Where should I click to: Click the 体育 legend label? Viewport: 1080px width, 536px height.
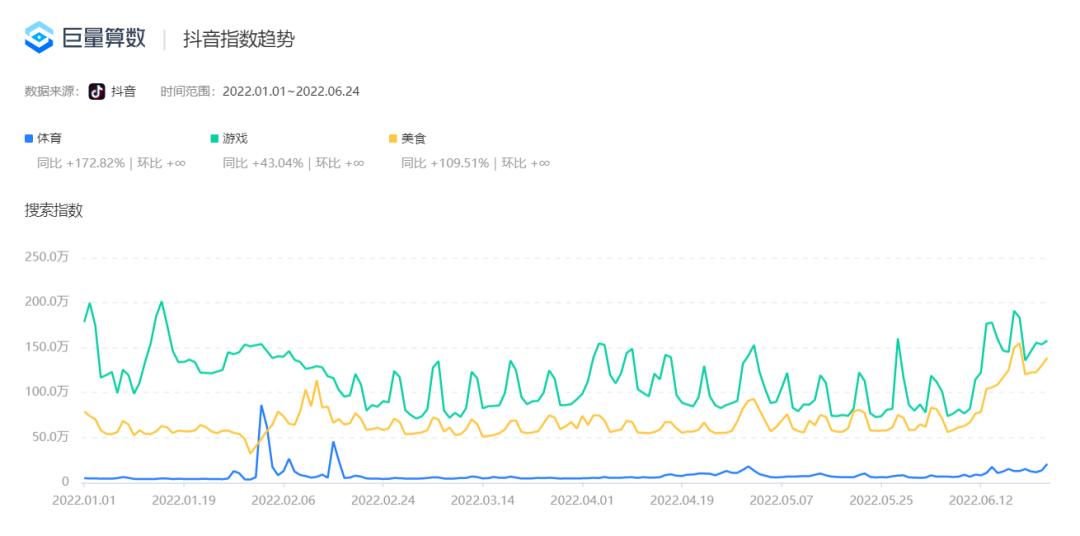49,138
